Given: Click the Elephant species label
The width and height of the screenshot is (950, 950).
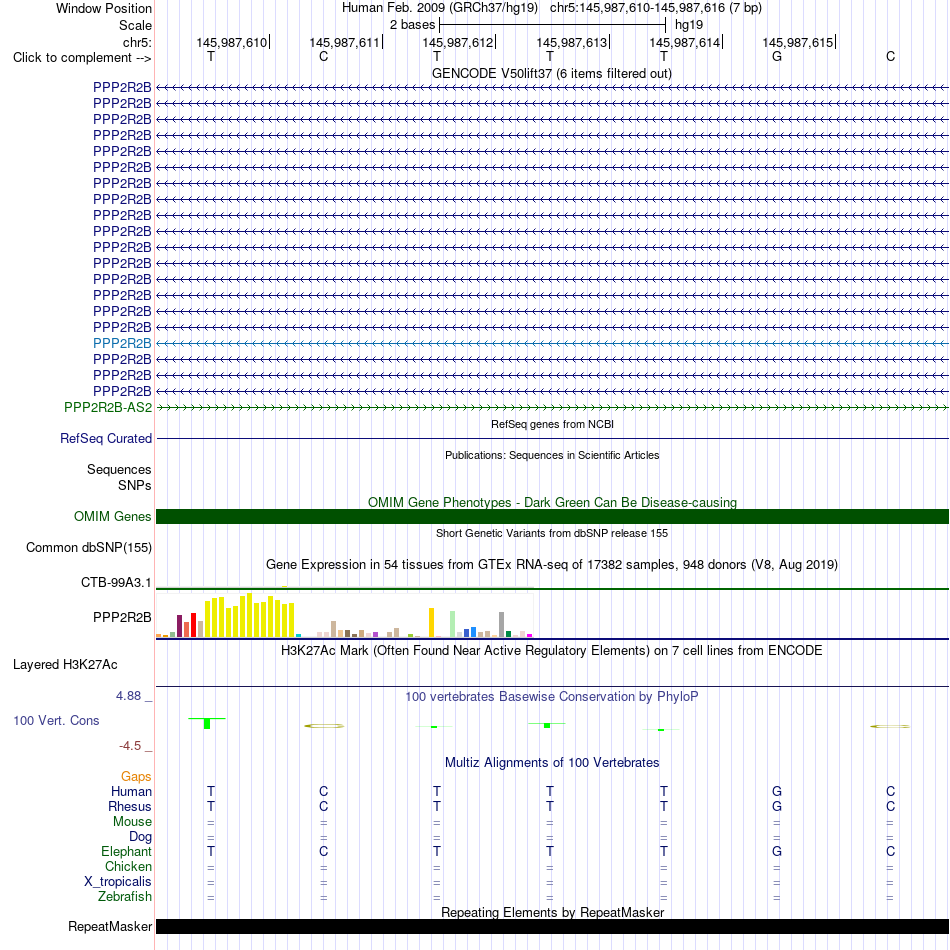Looking at the screenshot, I should click(126, 851).
